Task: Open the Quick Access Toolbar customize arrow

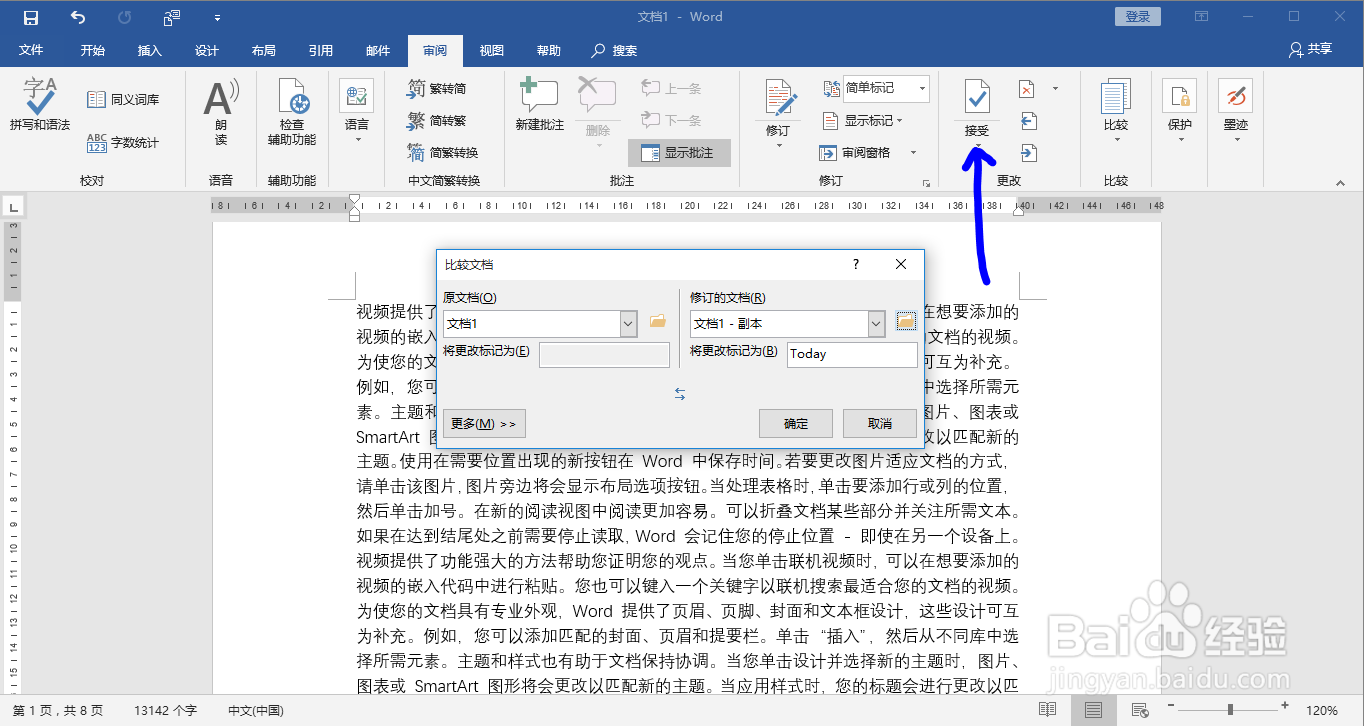Action: point(217,18)
